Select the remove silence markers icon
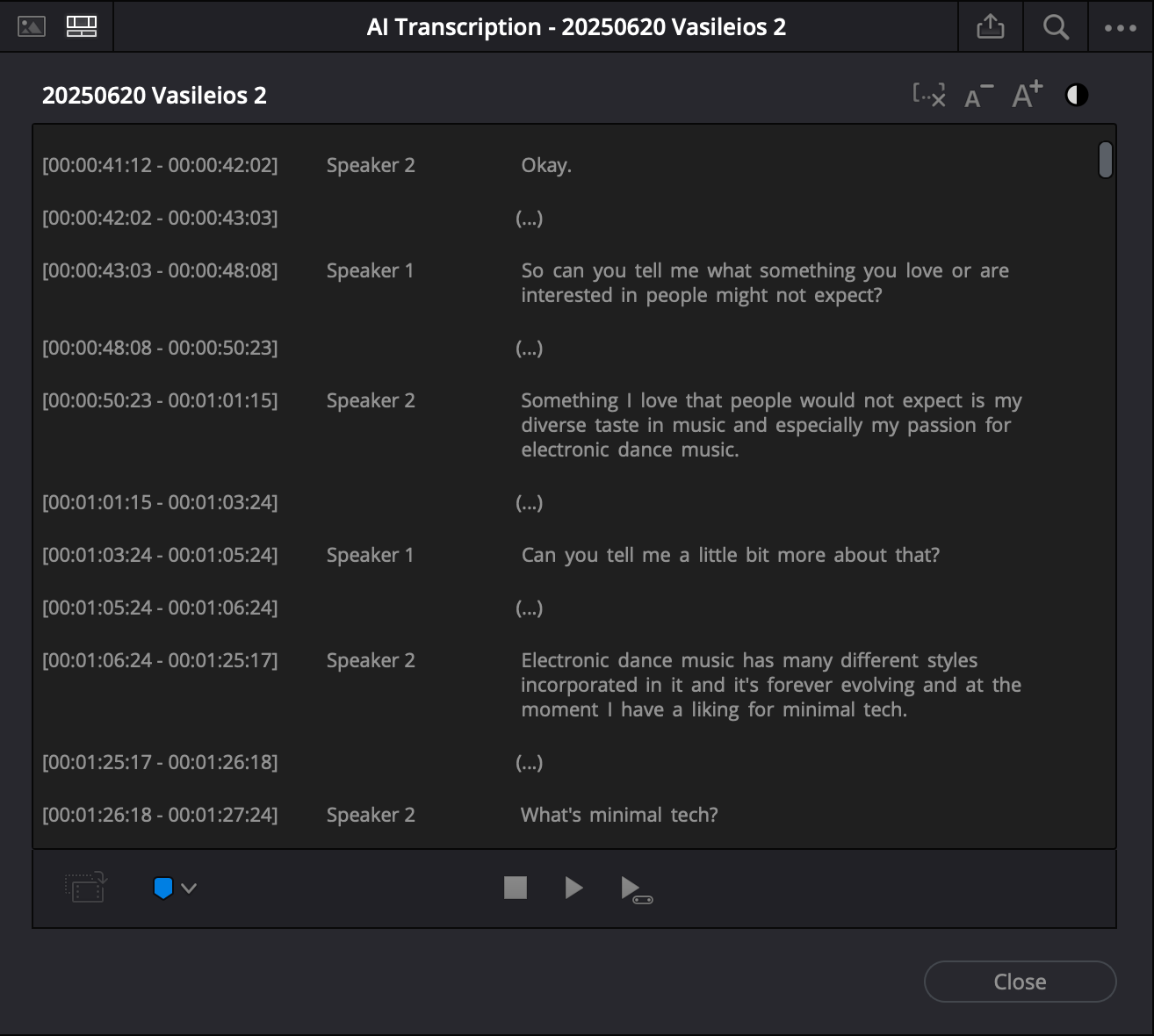Image resolution: width=1154 pixels, height=1036 pixels. pyautogui.click(x=929, y=95)
